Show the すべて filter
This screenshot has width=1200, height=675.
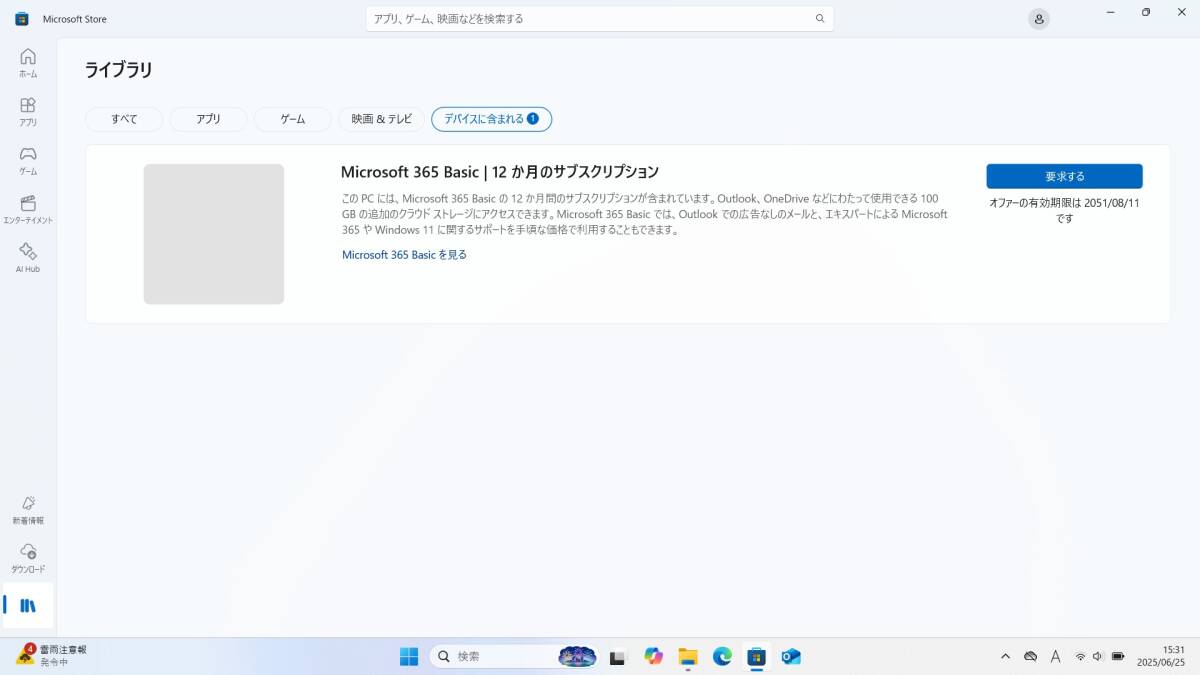coord(124,119)
